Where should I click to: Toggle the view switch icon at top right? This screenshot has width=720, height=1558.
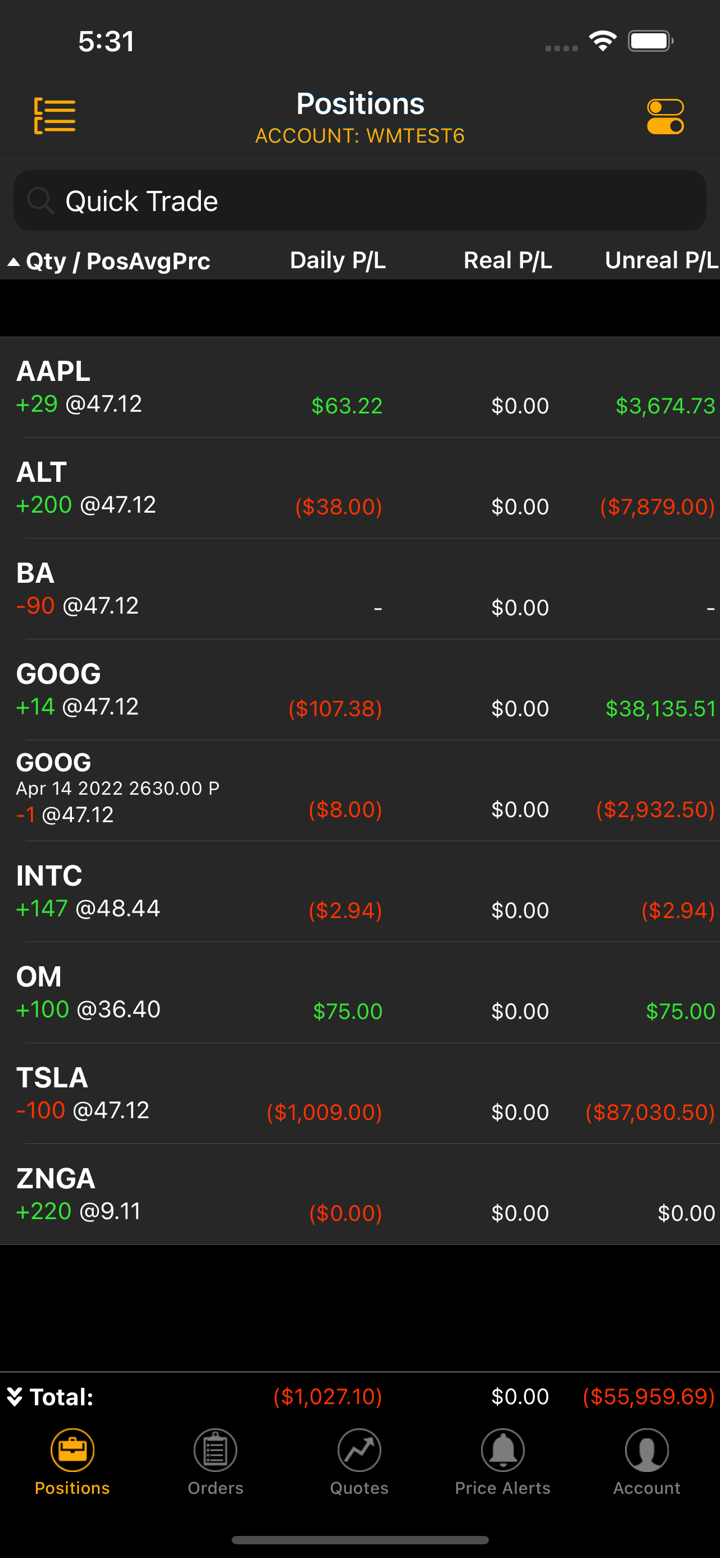(x=665, y=116)
